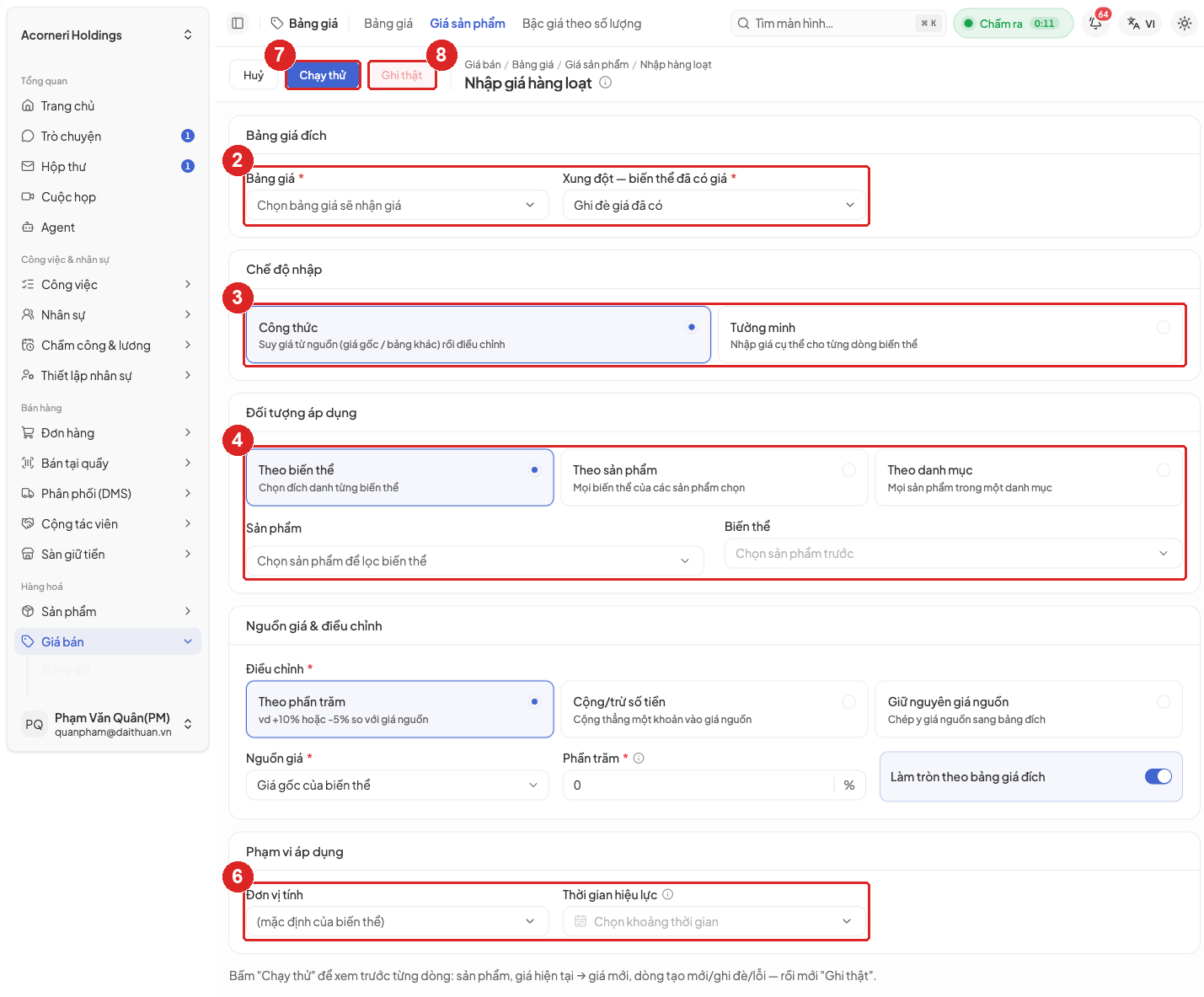Open the Thời gian hiệu lực date picker
Screen dimensions: 1204x997
point(714,922)
